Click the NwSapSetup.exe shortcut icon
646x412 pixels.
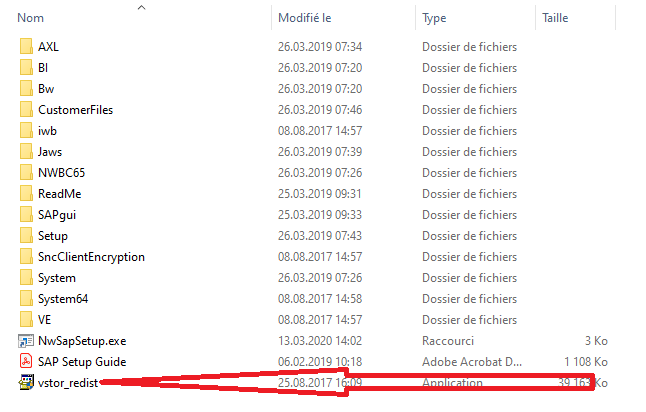pyautogui.click(x=26, y=341)
